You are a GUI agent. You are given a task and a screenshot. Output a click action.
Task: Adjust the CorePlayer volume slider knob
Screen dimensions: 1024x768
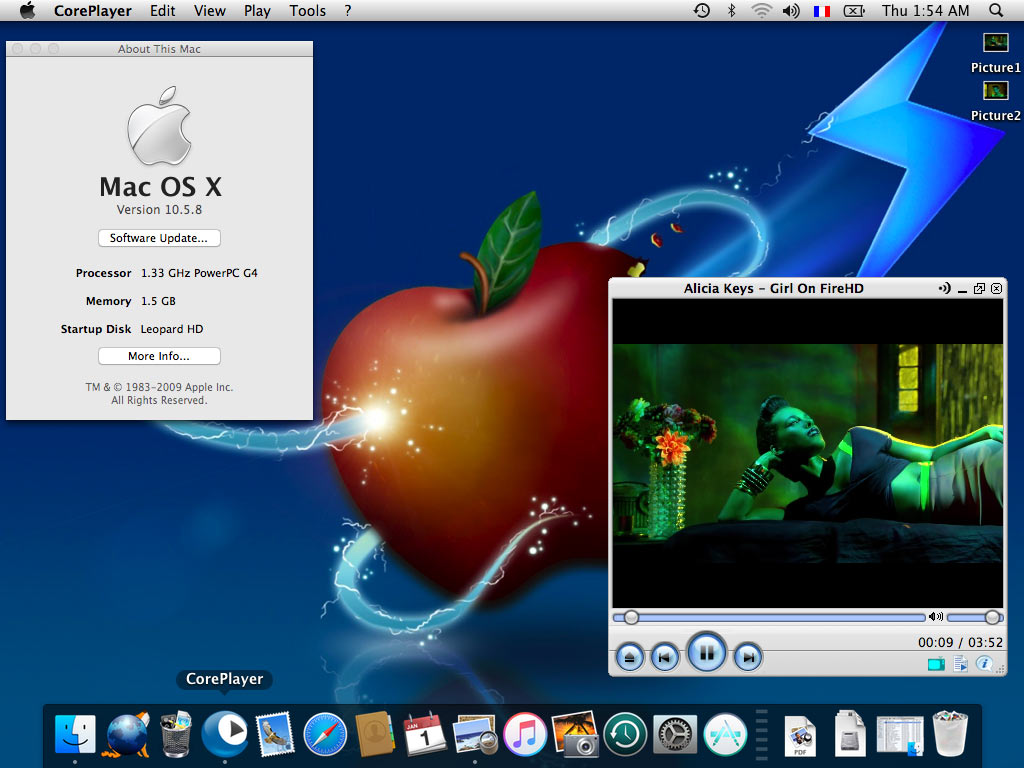pyautogui.click(x=992, y=617)
